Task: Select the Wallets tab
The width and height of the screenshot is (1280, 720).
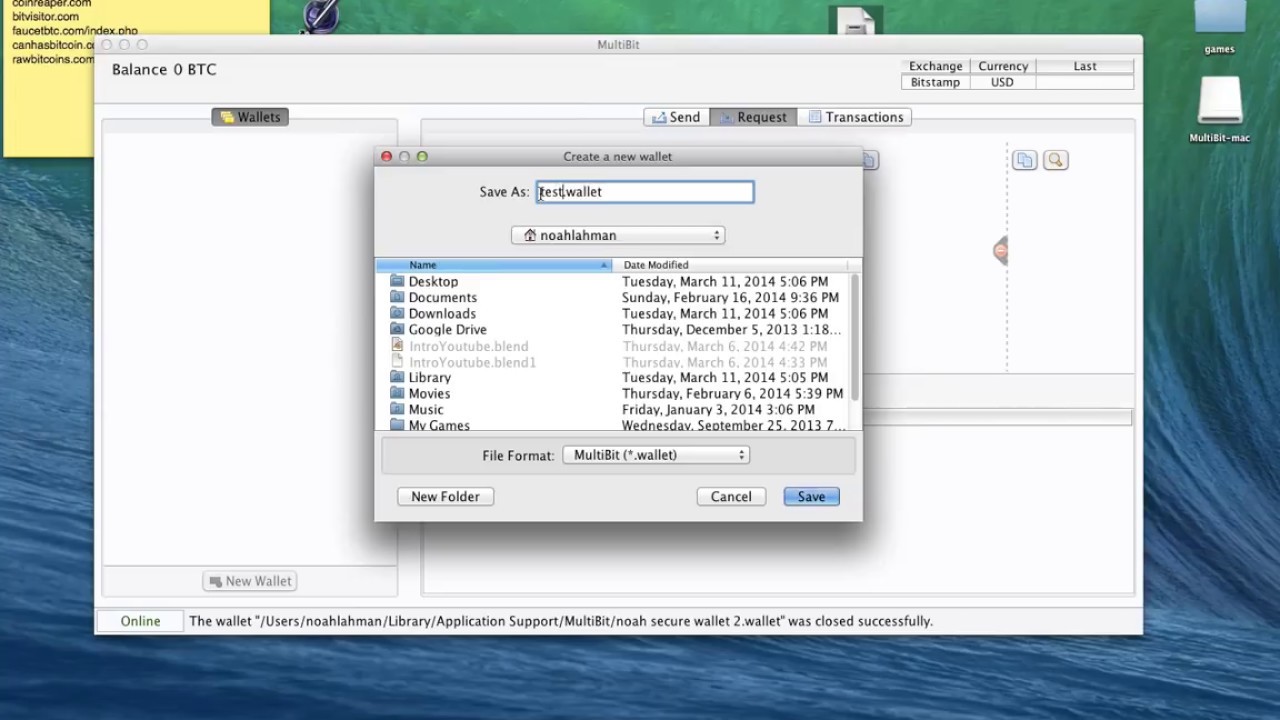Action: pos(250,117)
